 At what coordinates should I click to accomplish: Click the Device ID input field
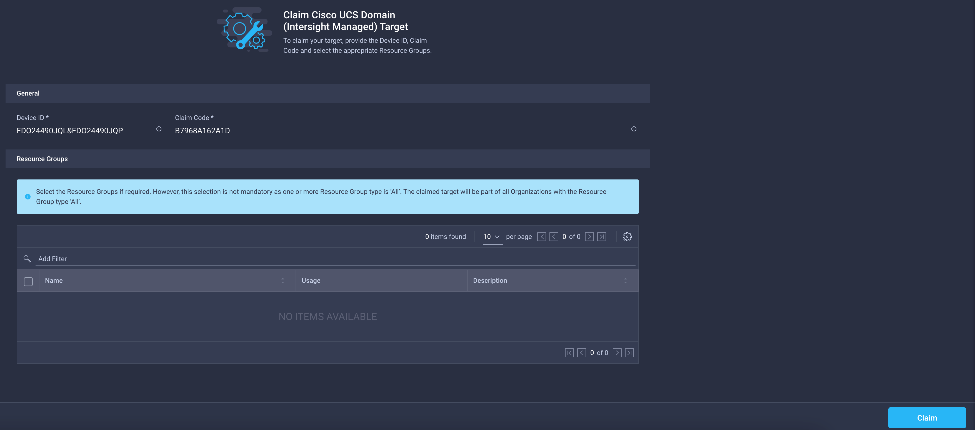(85, 130)
